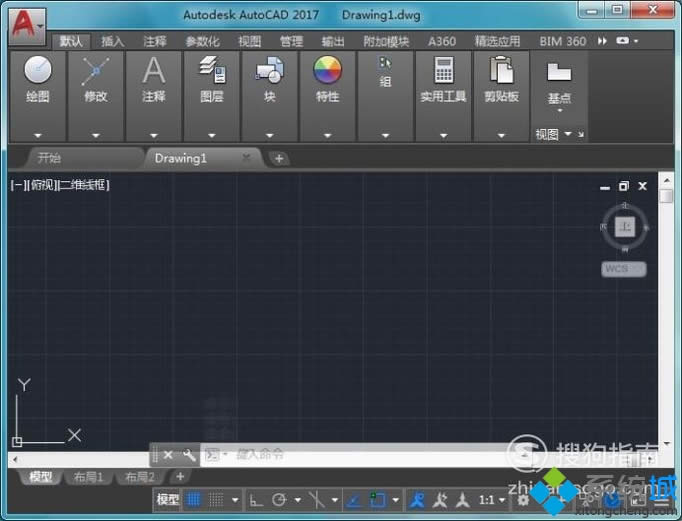This screenshot has width=682, height=521.
Task: Click the red A application menu button
Action: click(x=26, y=26)
